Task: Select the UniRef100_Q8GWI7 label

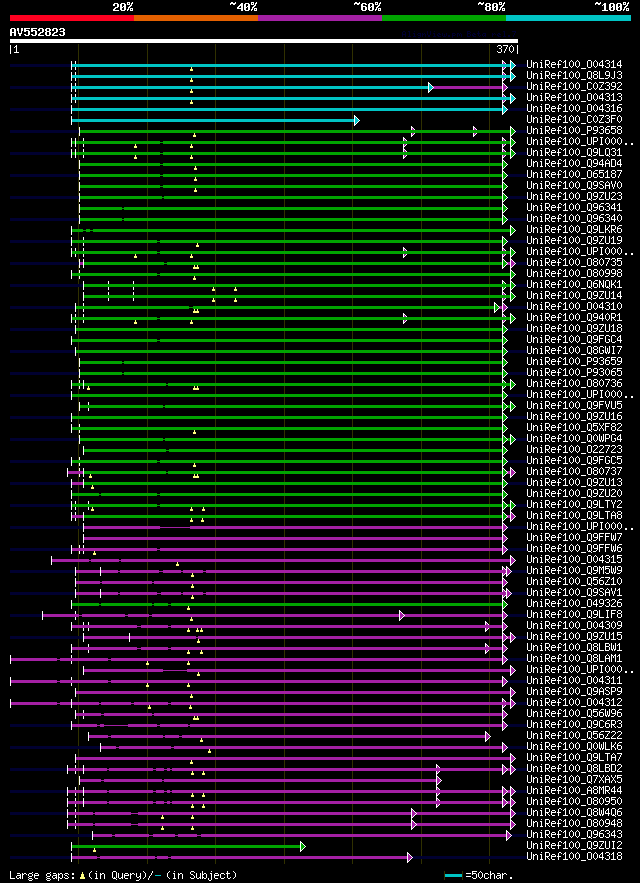Action: [x=574, y=350]
